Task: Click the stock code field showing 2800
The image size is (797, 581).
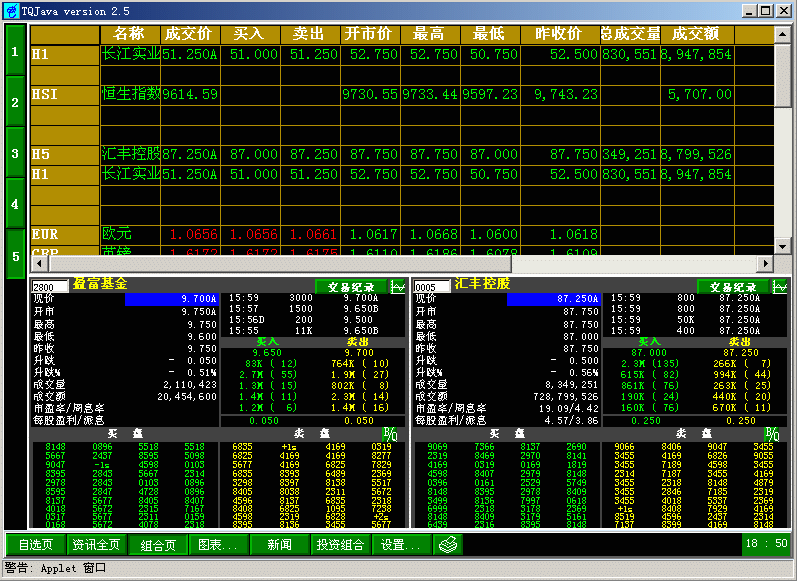Action: coord(49,287)
